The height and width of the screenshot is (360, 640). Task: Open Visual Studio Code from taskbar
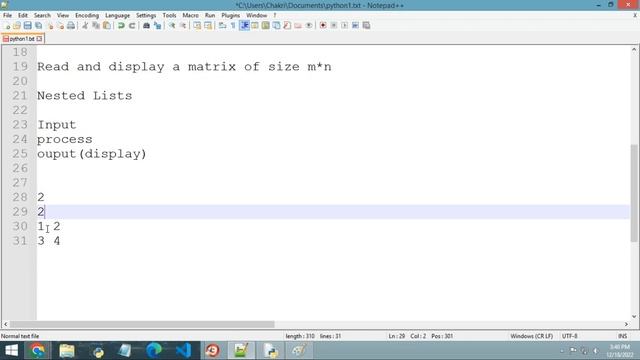(184, 351)
